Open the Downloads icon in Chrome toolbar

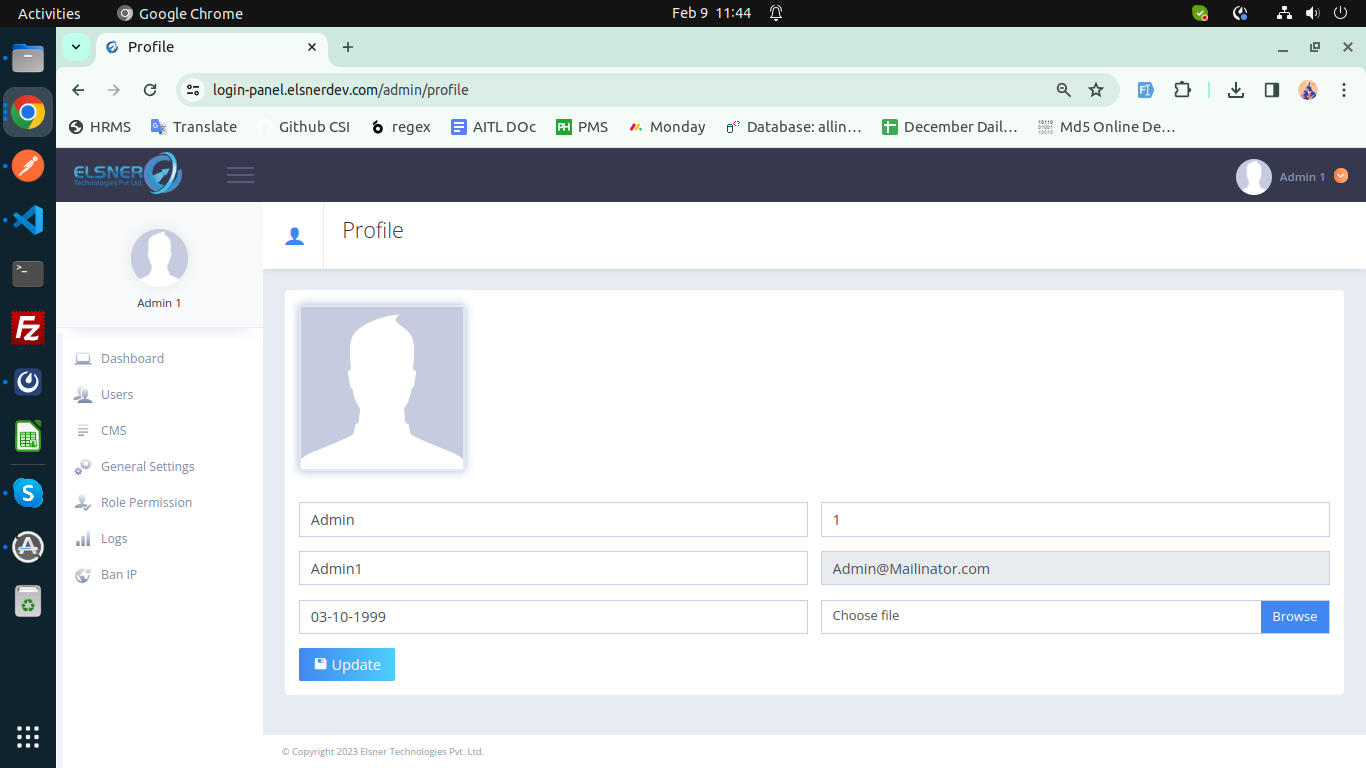1235,89
